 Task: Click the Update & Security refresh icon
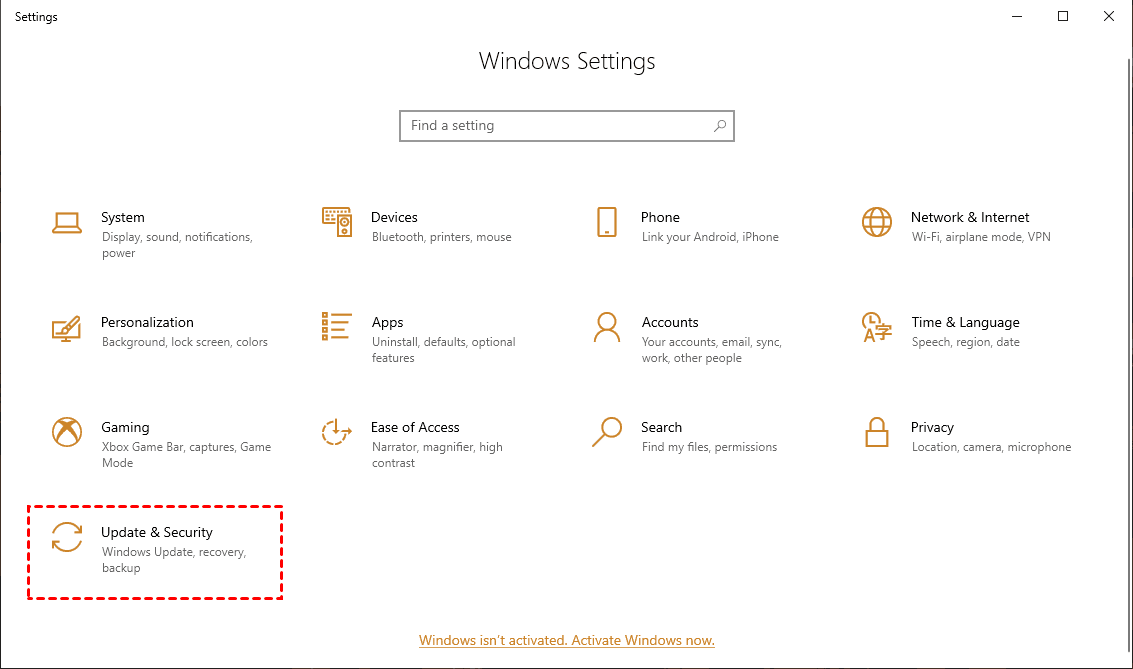(66, 538)
